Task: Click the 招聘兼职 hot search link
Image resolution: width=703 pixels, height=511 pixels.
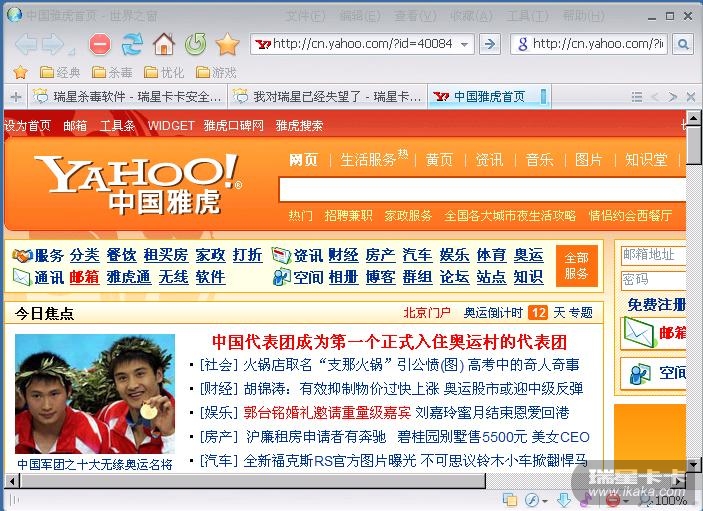Action: coord(348,216)
